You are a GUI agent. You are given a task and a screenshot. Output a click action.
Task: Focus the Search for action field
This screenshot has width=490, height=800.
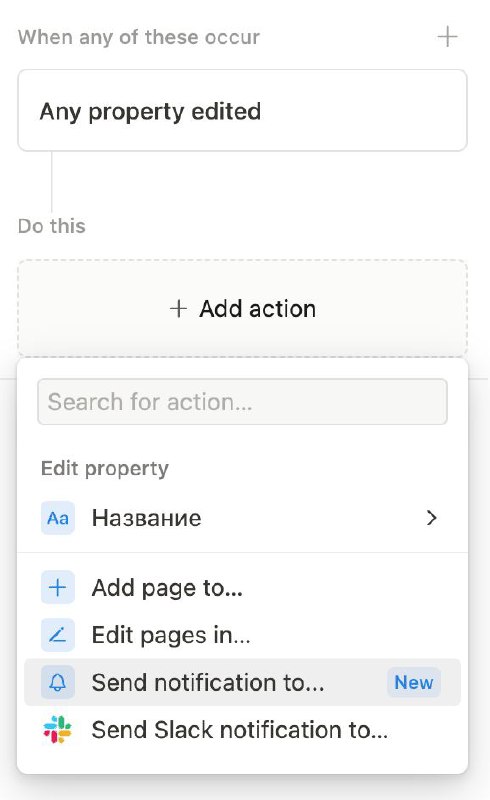pos(242,402)
